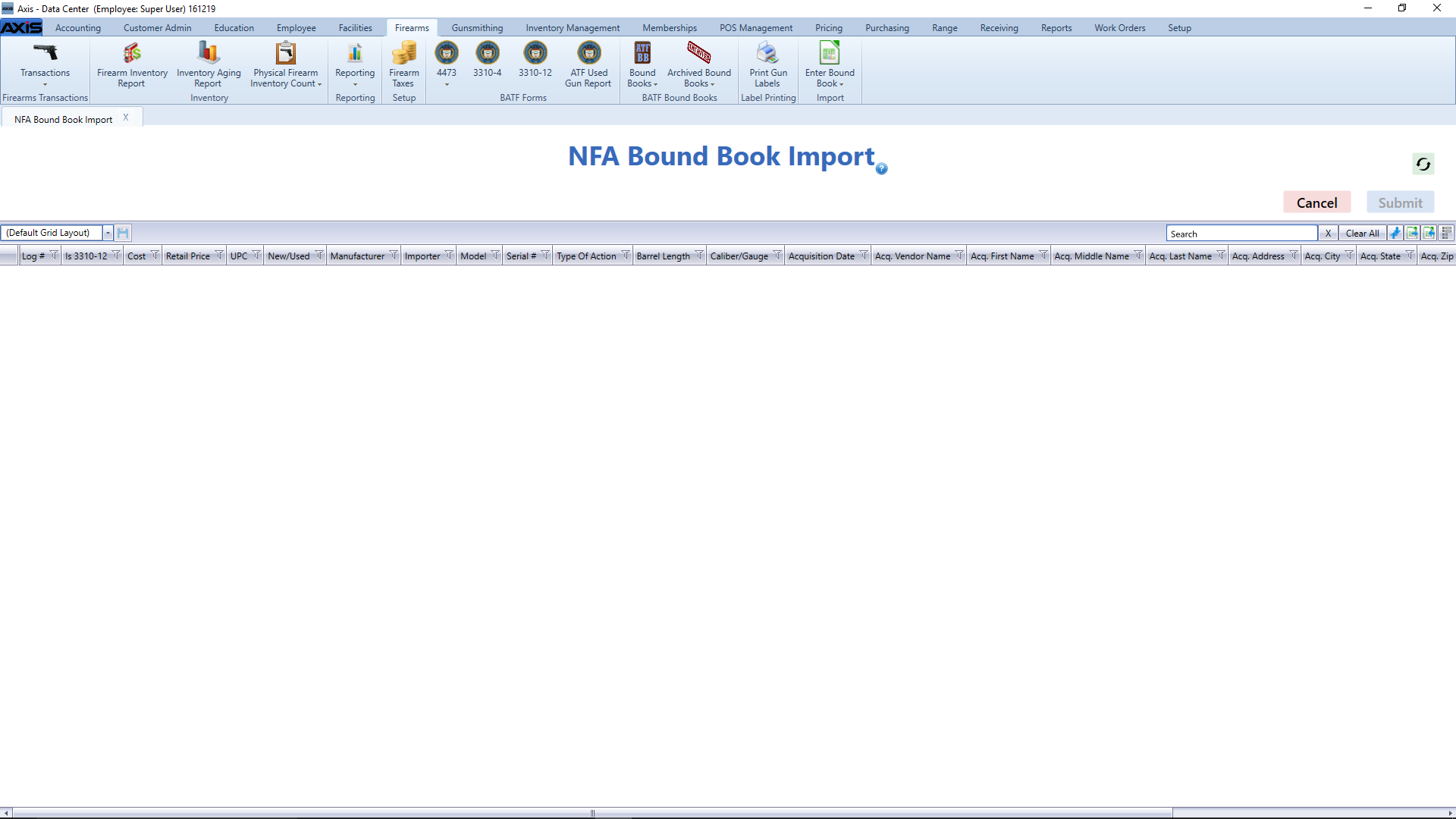Open the ATF Used Gun Report
This screenshot has width=1456, height=819.
tap(588, 64)
